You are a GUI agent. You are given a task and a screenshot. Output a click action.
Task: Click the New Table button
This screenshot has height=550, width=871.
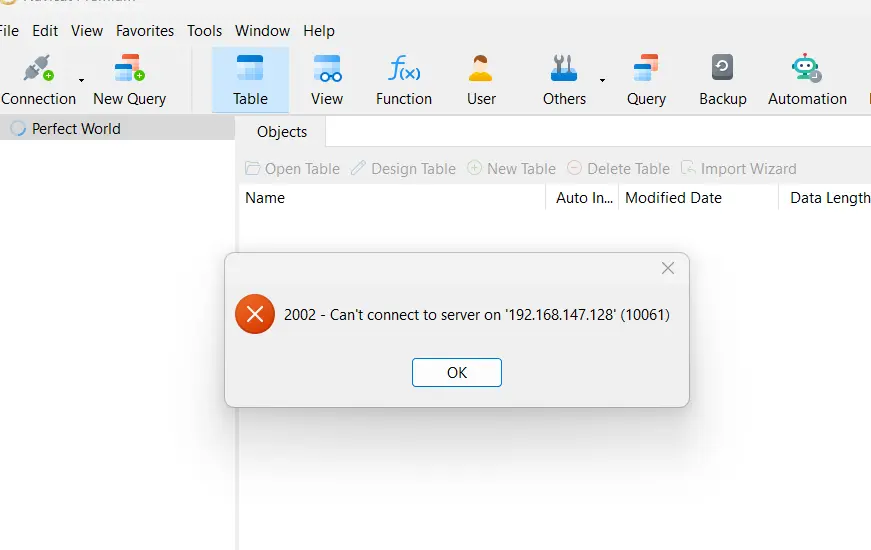coord(512,168)
